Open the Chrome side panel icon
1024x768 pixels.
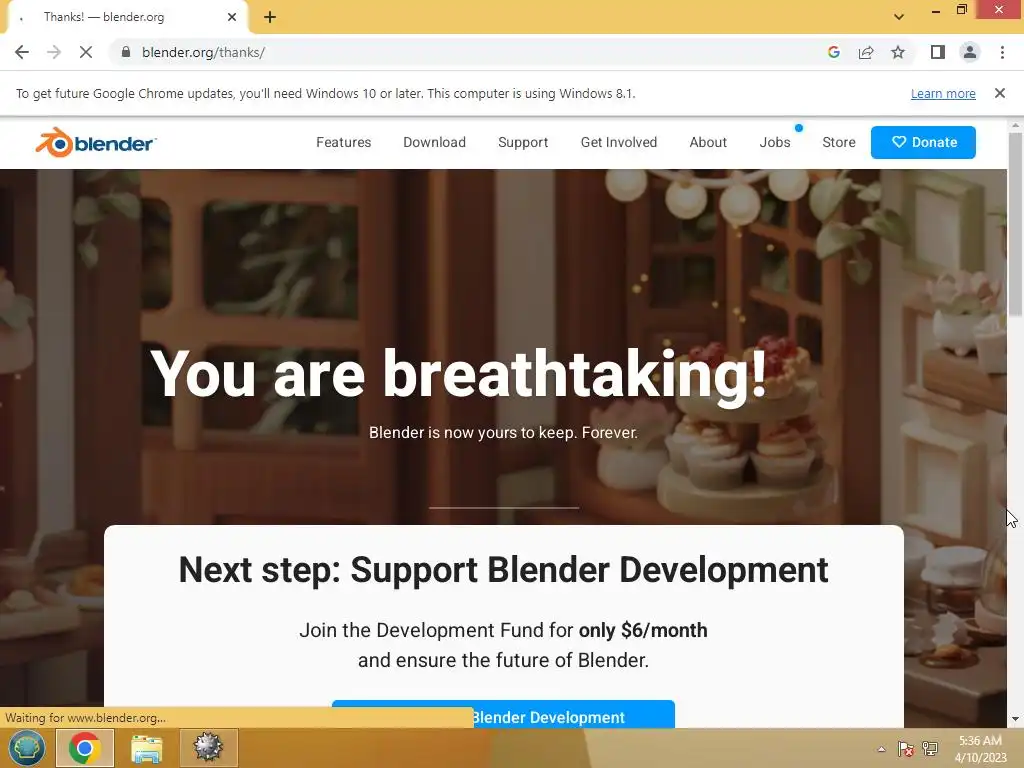[938, 52]
